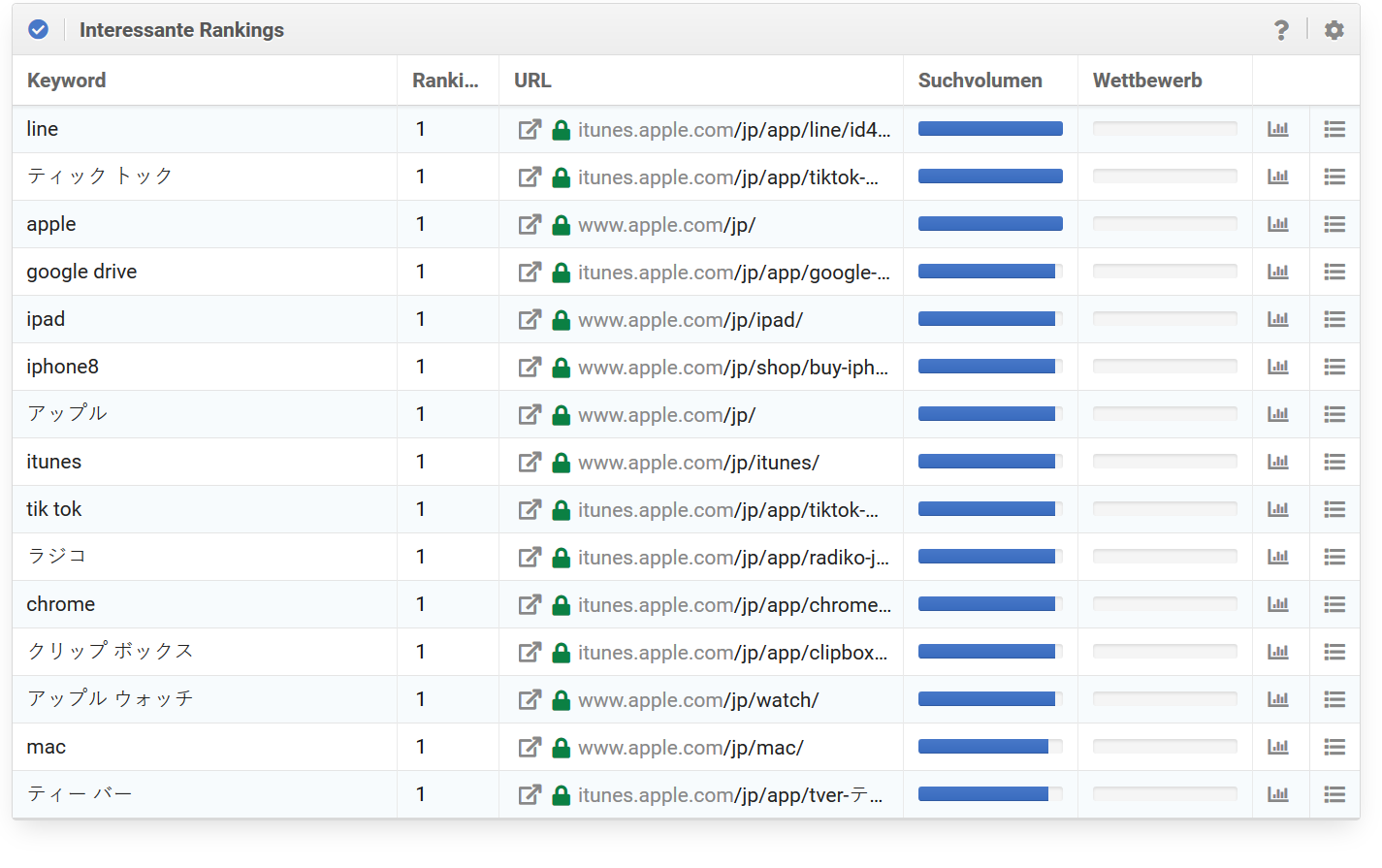
Task: Select the keyword text 'google drive'
Action: (x=81, y=272)
